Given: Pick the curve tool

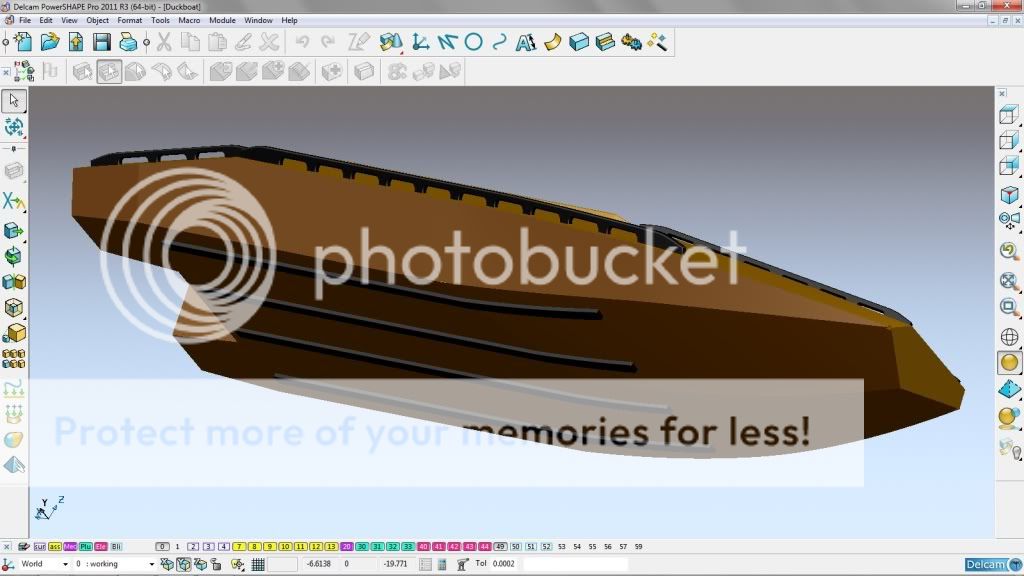Looking at the screenshot, I should pos(500,42).
